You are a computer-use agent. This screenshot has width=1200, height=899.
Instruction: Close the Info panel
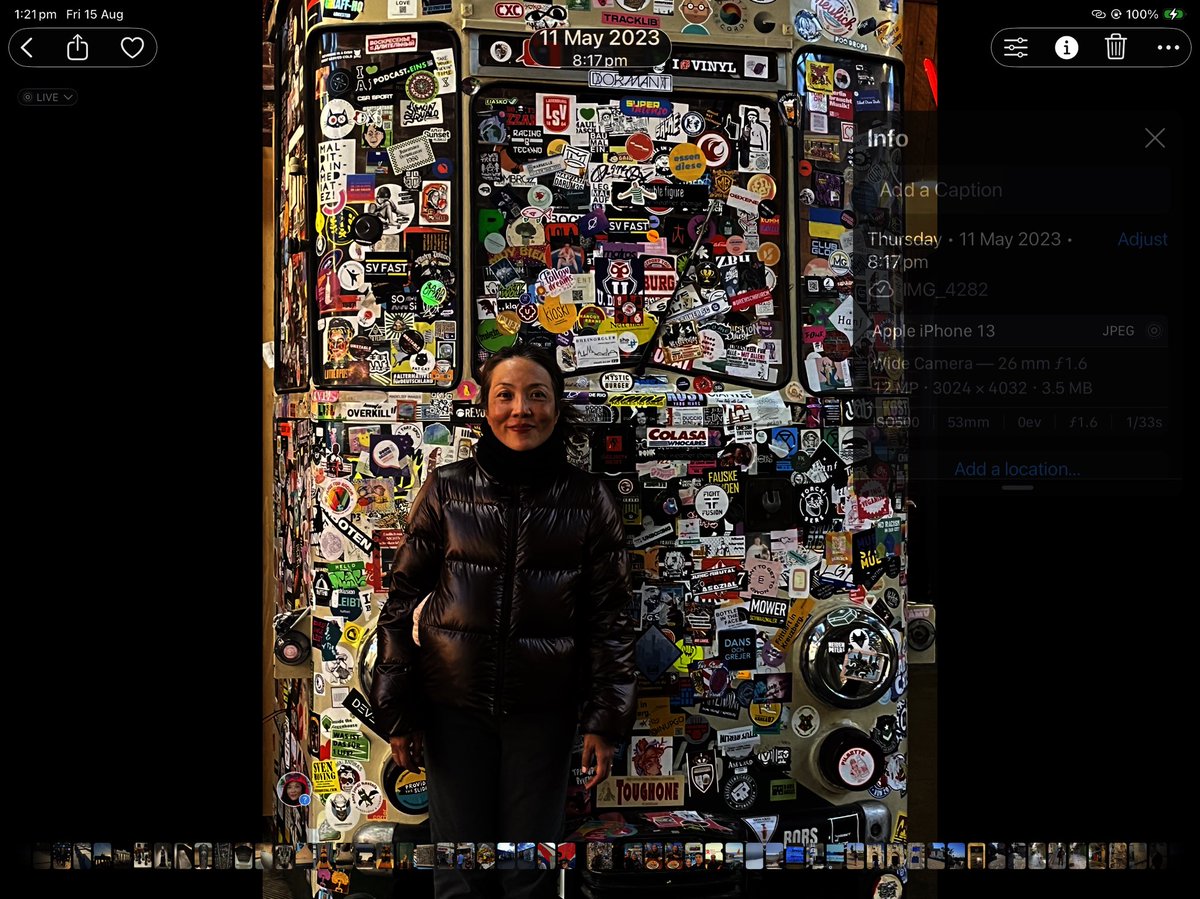[1155, 138]
